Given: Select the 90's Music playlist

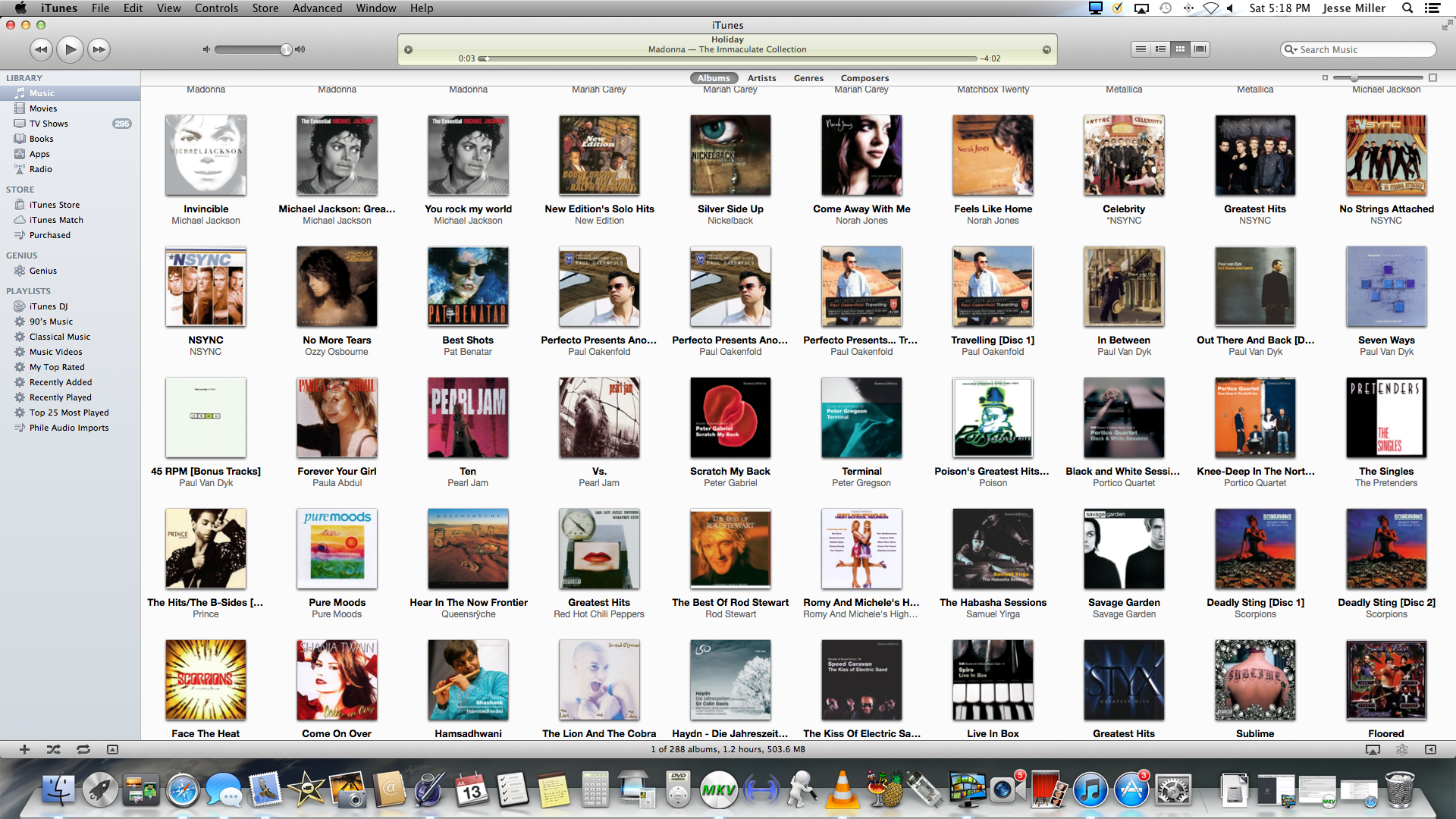Looking at the screenshot, I should [x=70, y=322].
